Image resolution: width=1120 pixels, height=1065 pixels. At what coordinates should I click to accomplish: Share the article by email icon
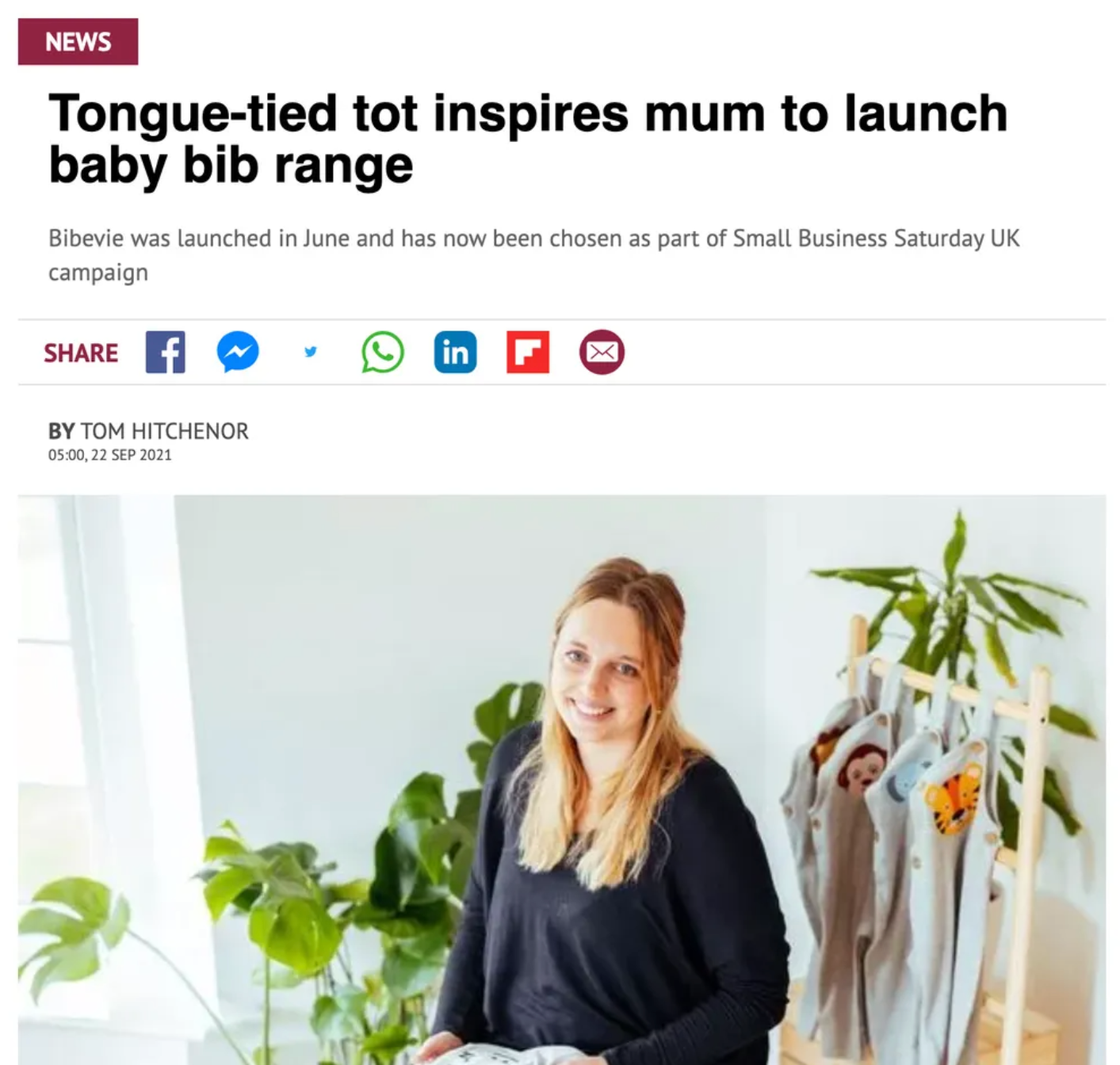(x=602, y=352)
